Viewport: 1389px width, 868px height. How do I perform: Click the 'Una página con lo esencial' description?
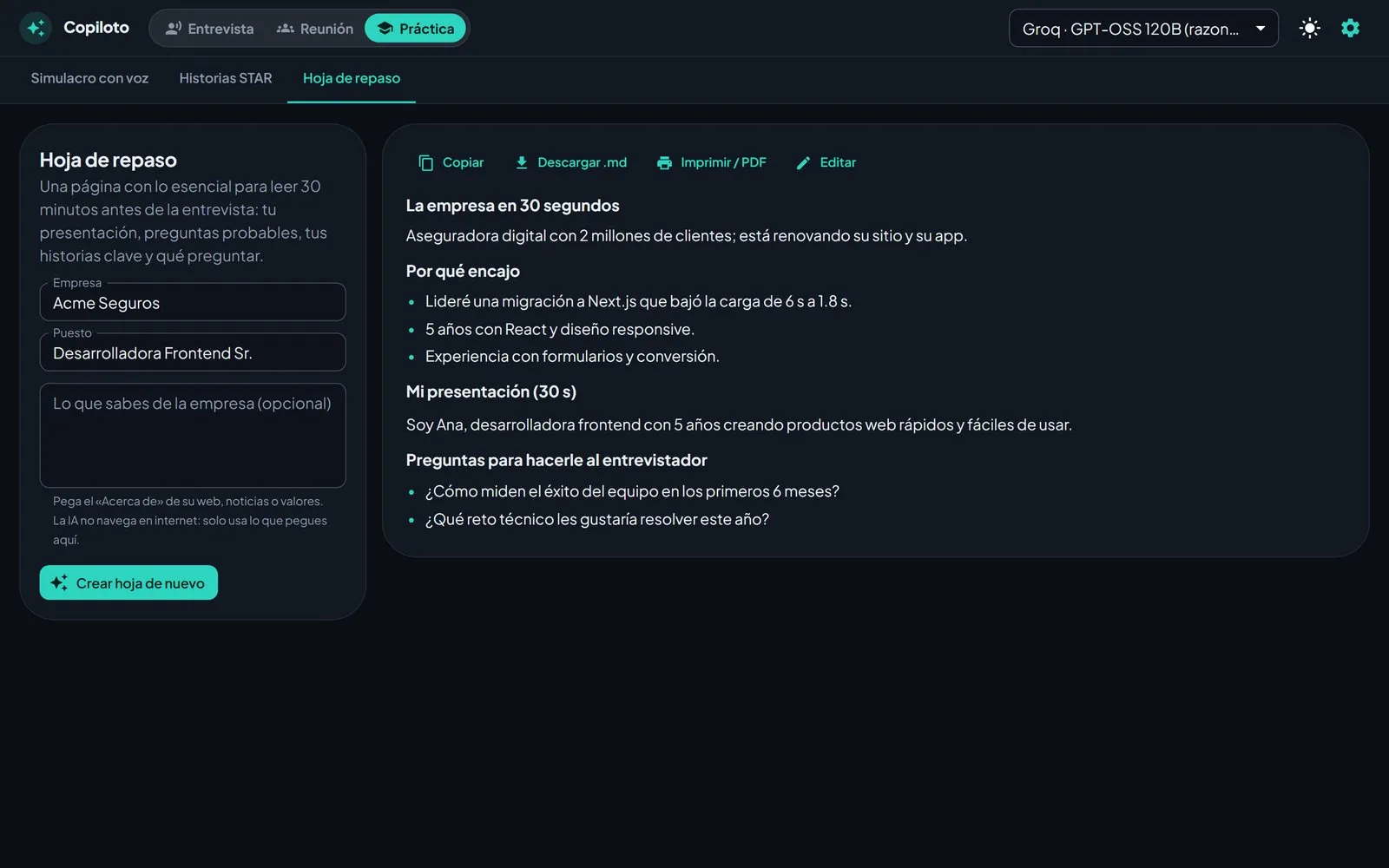tap(183, 220)
